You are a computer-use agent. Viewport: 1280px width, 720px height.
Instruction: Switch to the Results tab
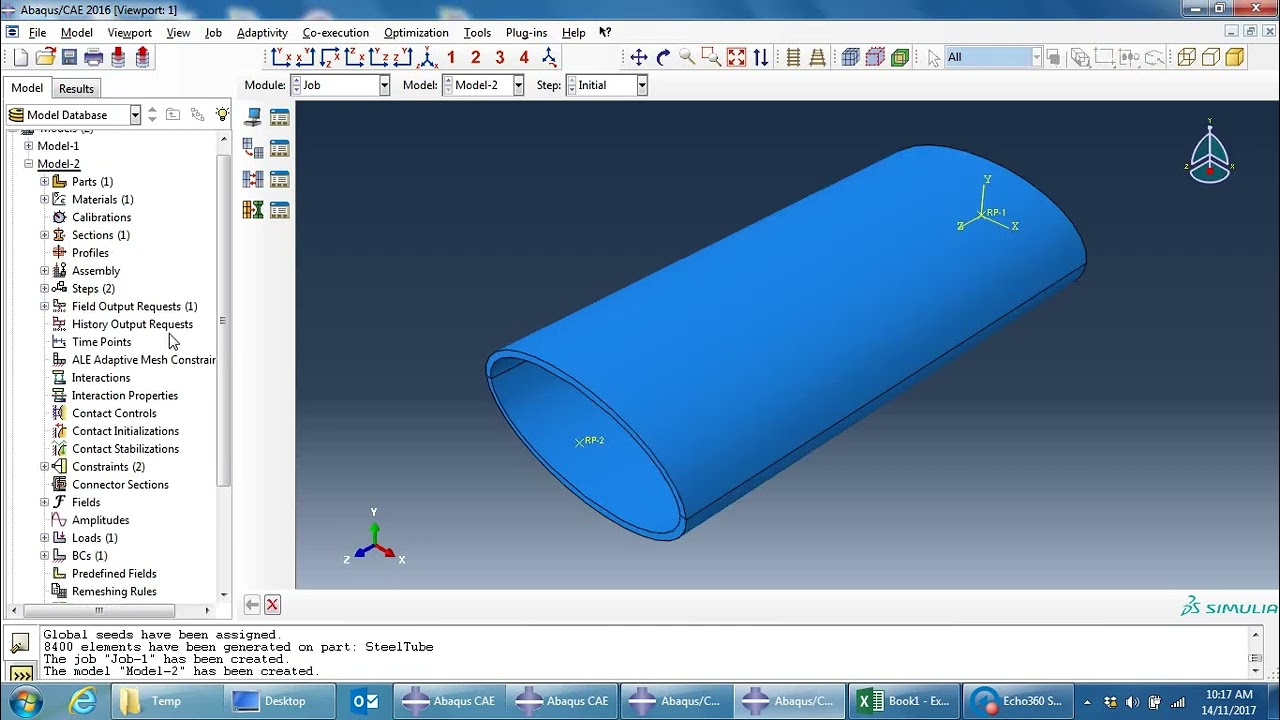click(x=76, y=89)
